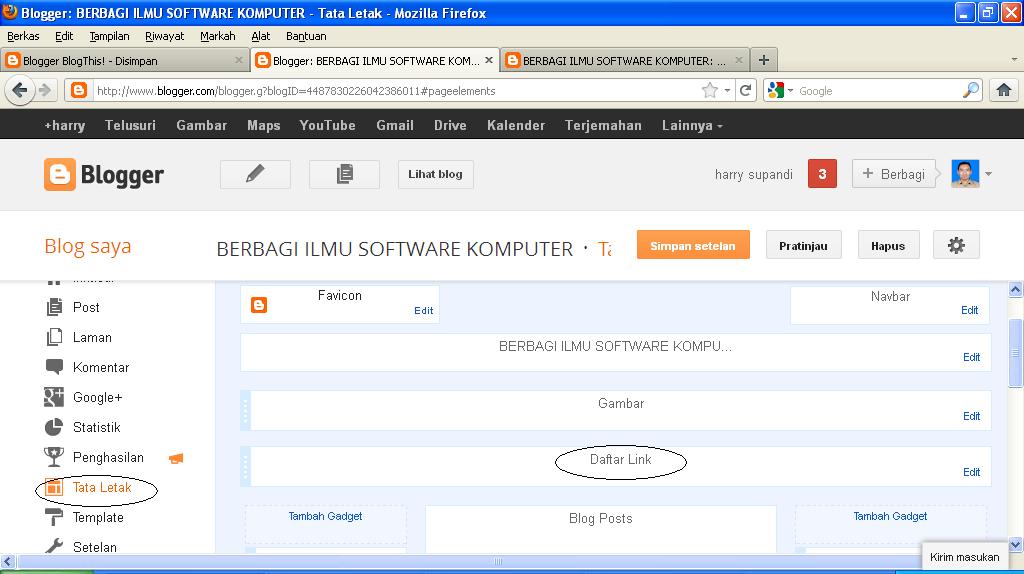Viewport: 1024px width, 574px height.
Task: Click the Simpan setelan button
Action: pos(693,246)
